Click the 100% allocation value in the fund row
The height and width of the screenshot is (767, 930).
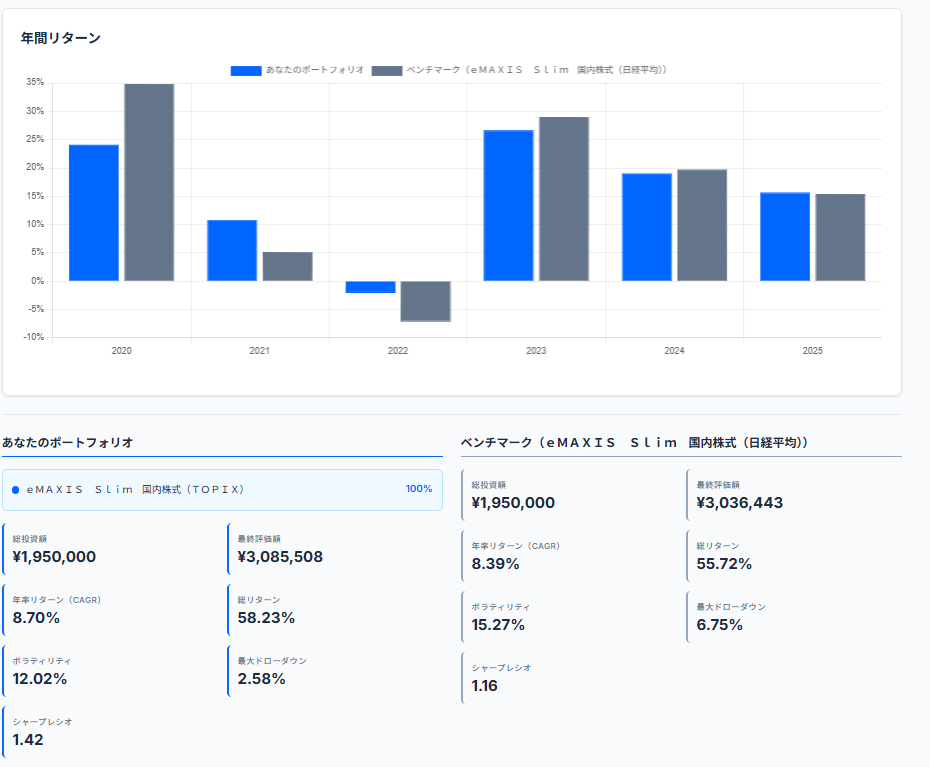[x=418, y=489]
